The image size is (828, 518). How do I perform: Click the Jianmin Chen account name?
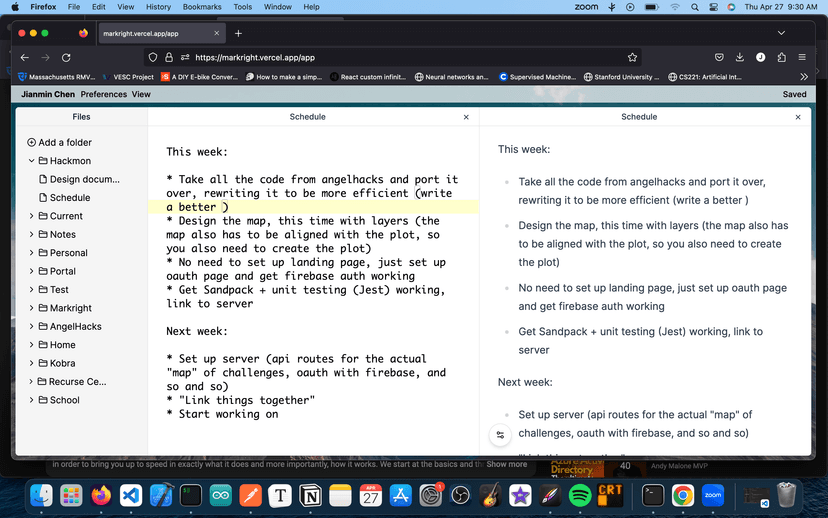click(47, 94)
